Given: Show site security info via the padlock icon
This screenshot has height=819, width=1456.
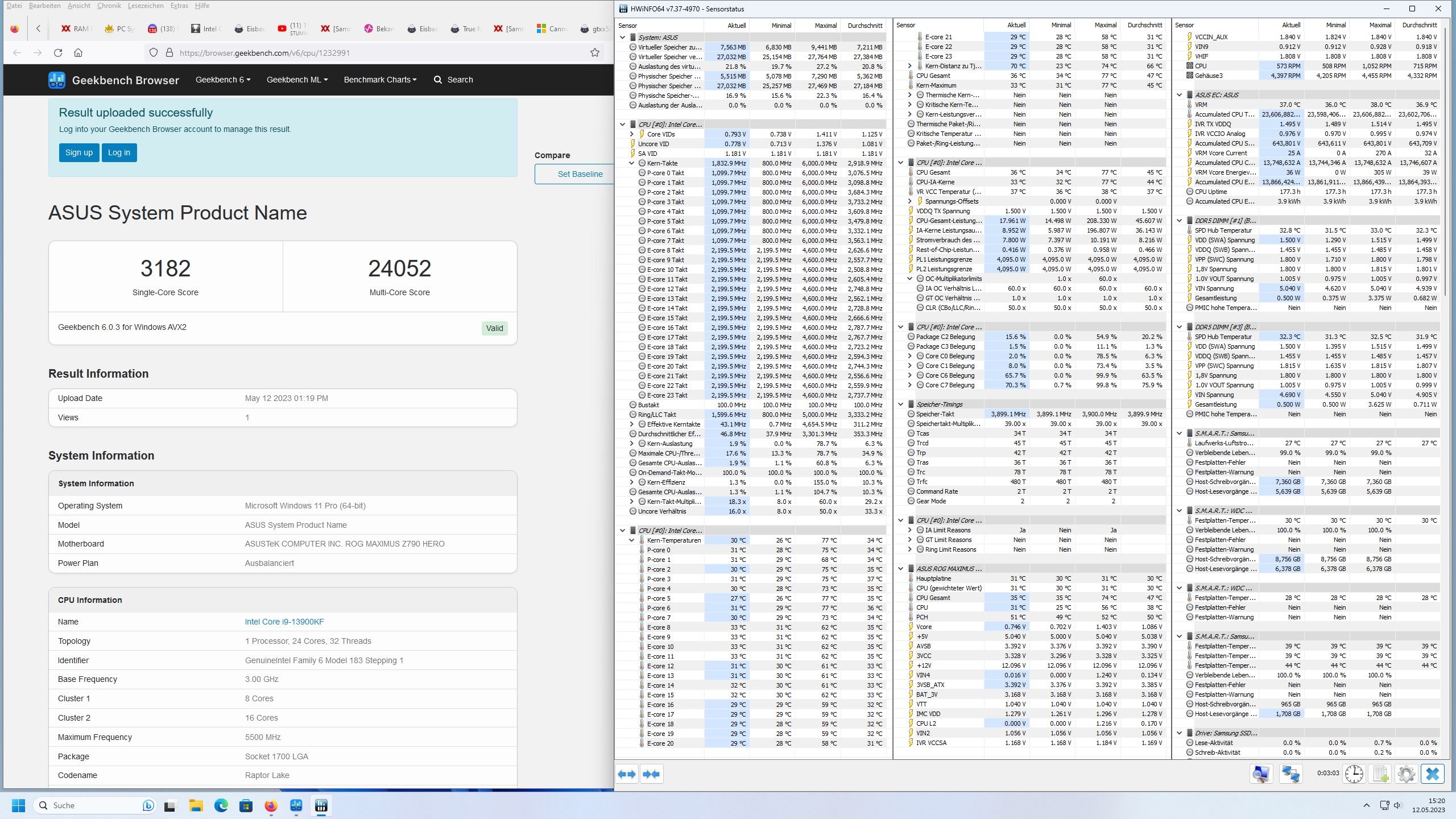Looking at the screenshot, I should (x=169, y=53).
